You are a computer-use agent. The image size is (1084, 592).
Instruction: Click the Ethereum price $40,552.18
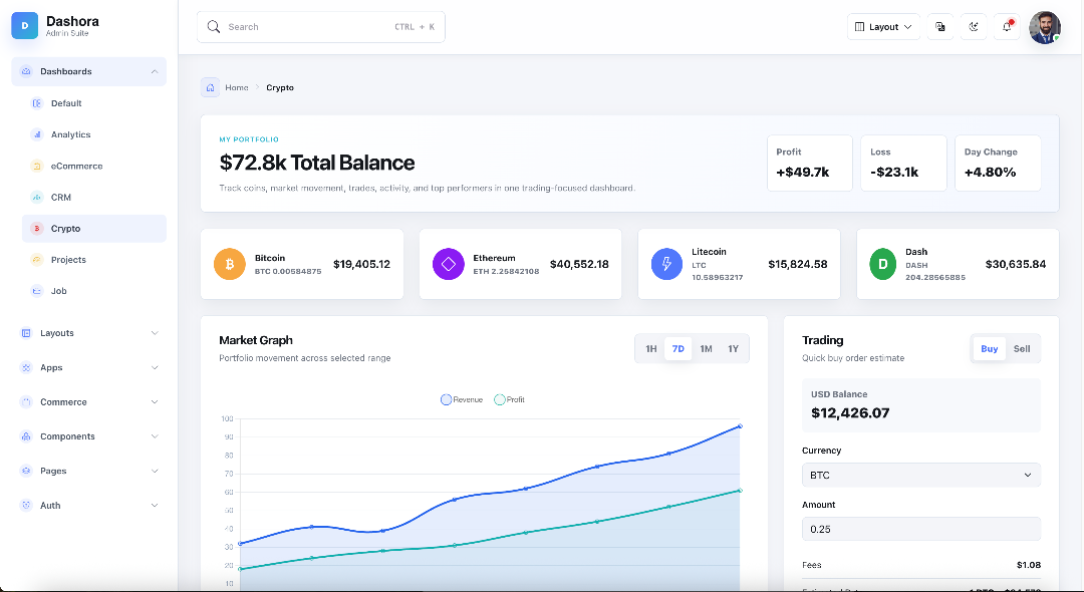click(579, 264)
